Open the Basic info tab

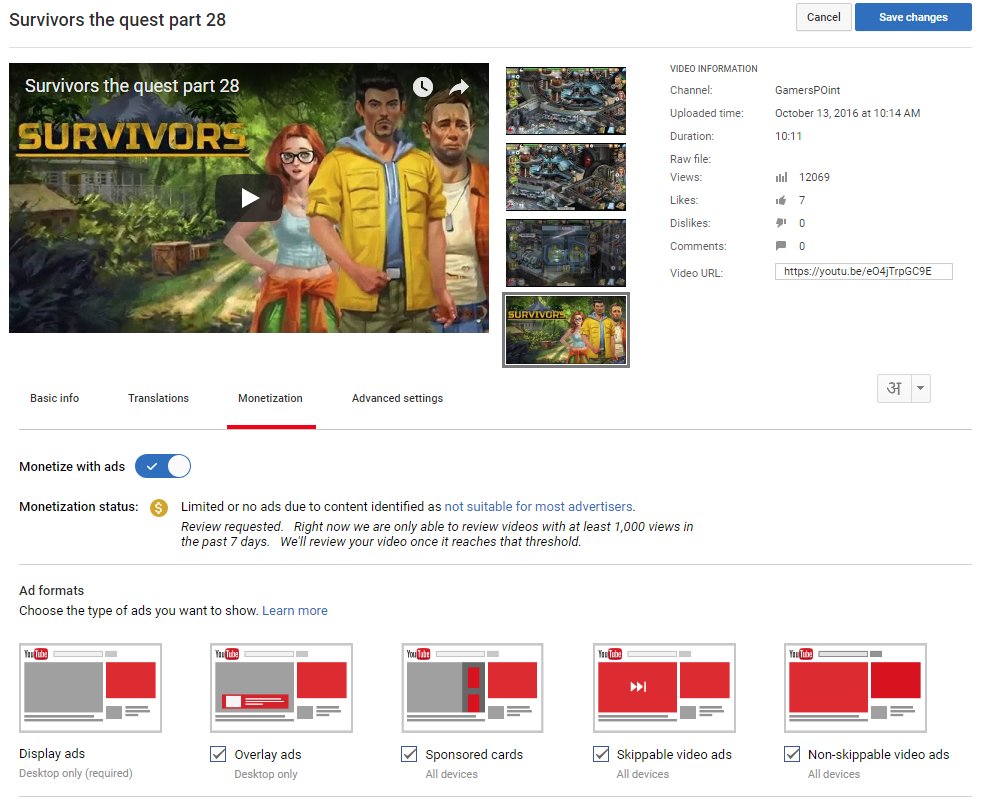tap(54, 398)
